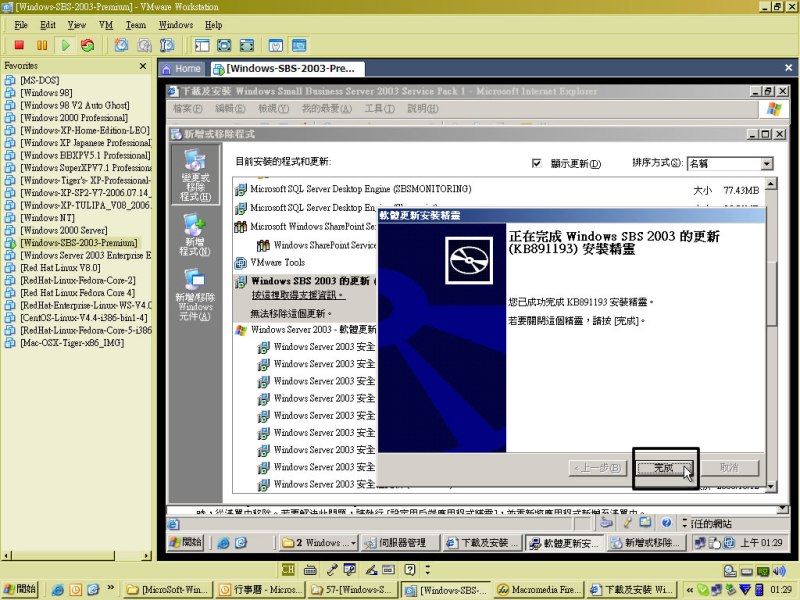Click the guest 開始 Start button

coord(186,542)
